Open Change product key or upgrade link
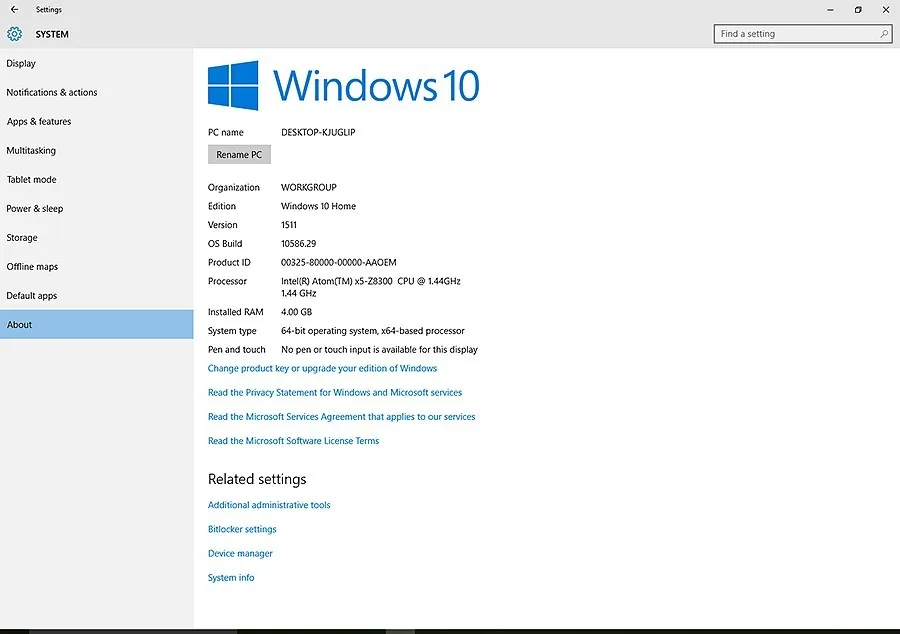 coord(322,368)
